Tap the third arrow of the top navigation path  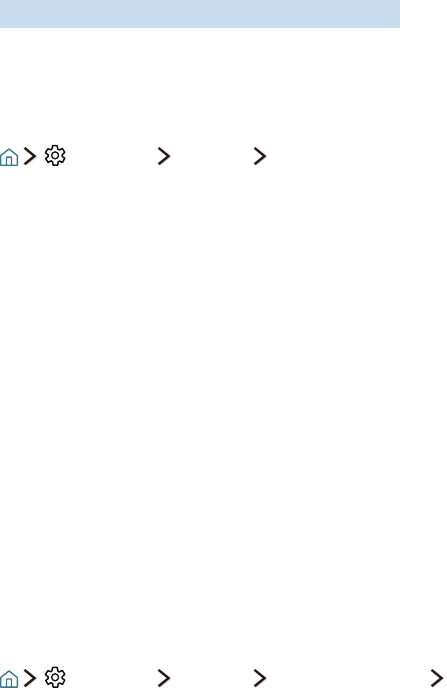[260, 156]
